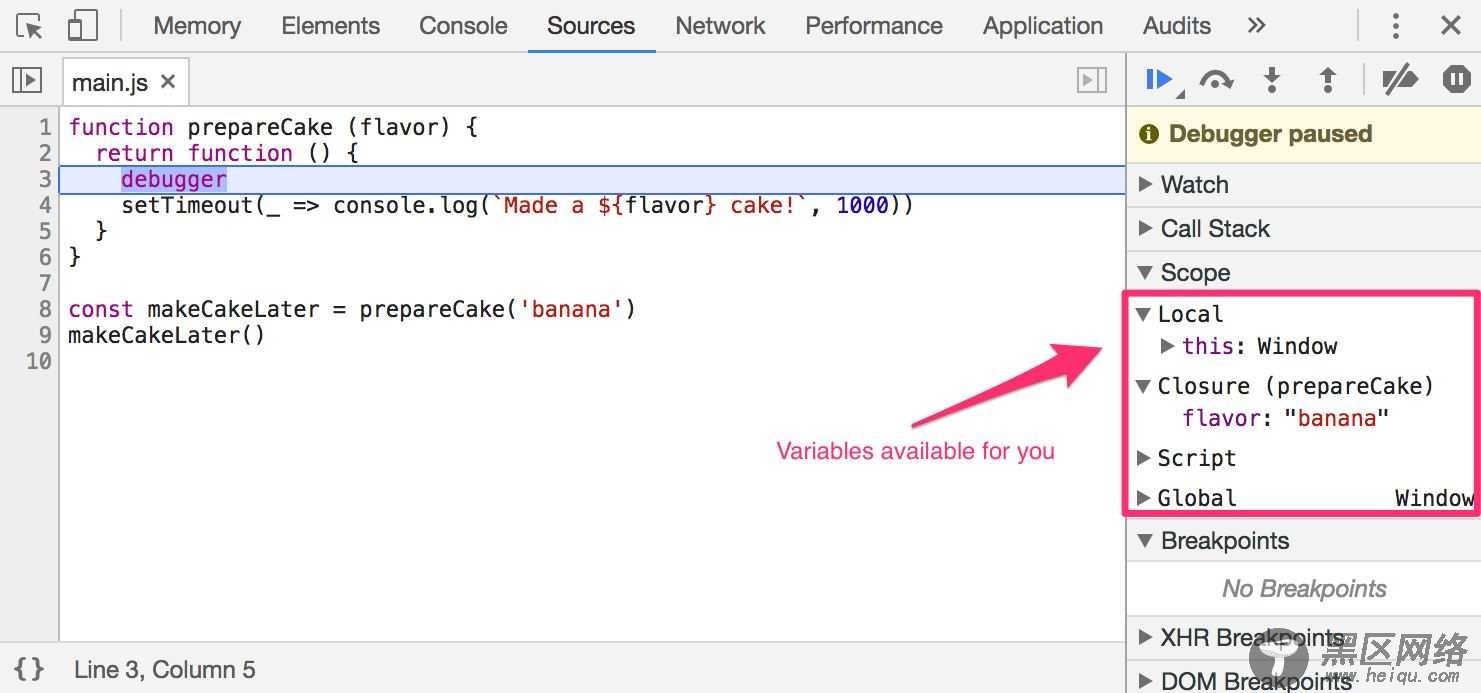Click the prepareCake function name on line 1
Screen dimensions: 1481x693
pyautogui.click(x=260, y=127)
